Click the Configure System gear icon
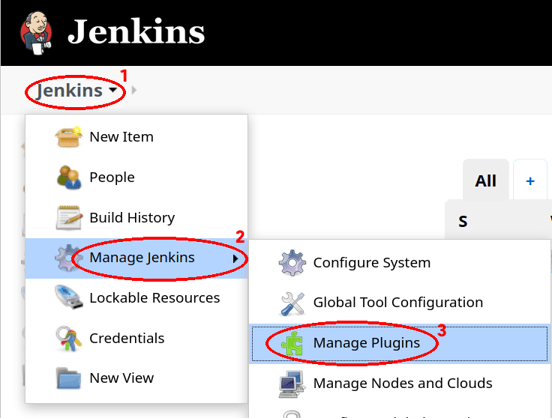Screen dimensions: 552x418 tap(292, 263)
